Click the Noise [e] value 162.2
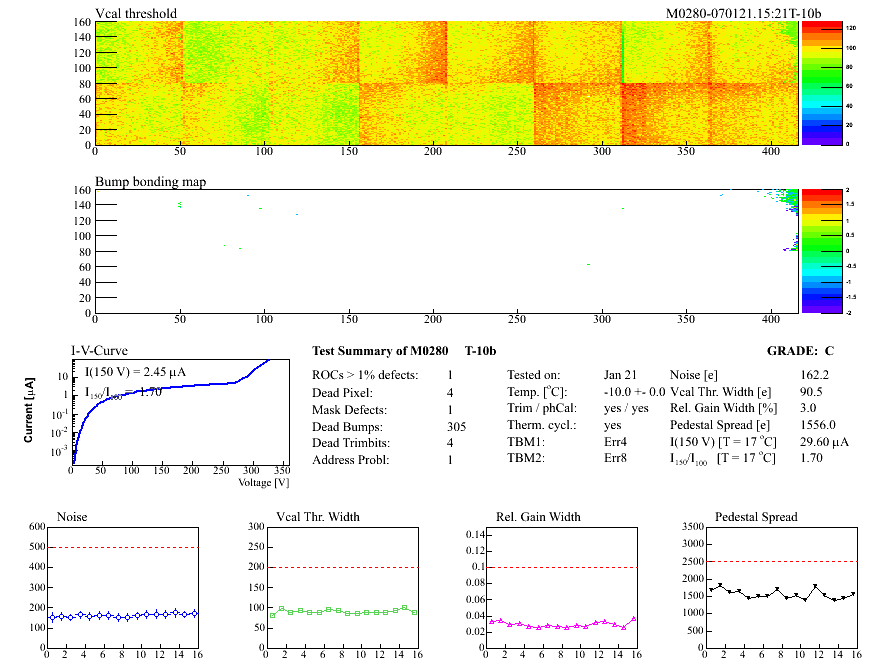 (814, 375)
